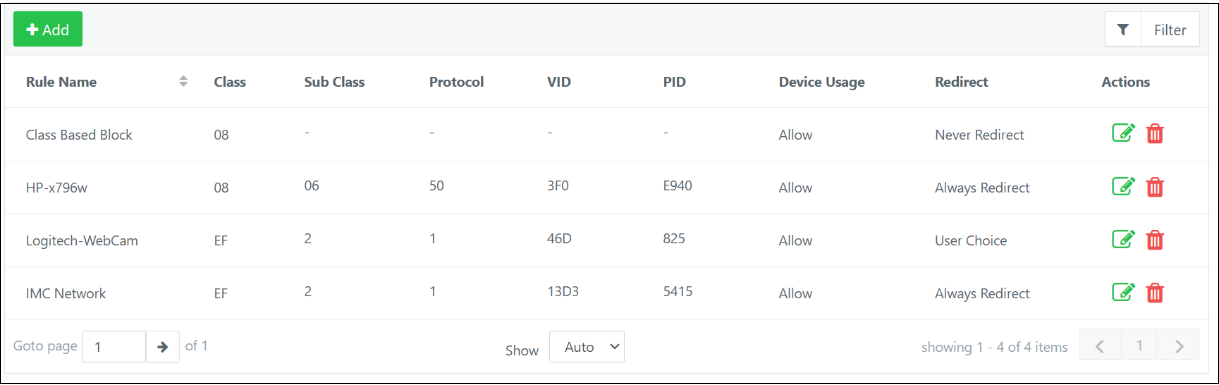1219x385 pixels.
Task: Edit the IMC Network rule
Action: (x=1124, y=292)
